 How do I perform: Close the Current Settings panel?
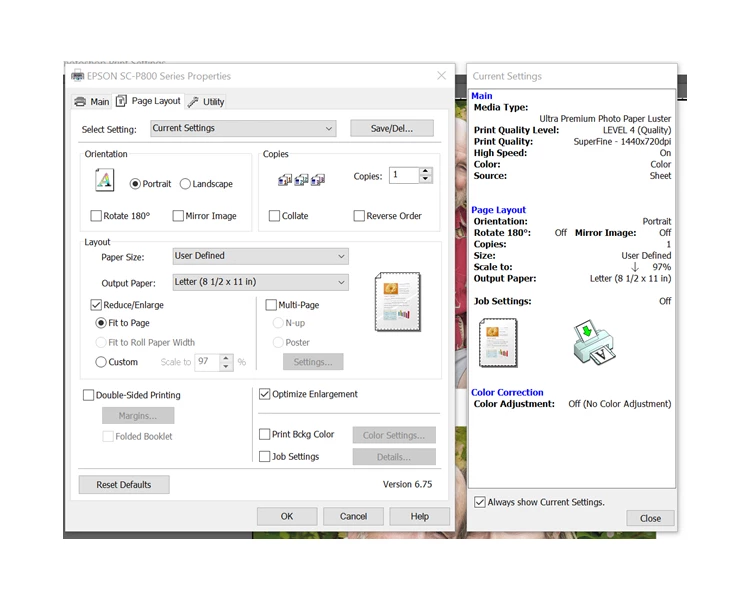pos(650,518)
